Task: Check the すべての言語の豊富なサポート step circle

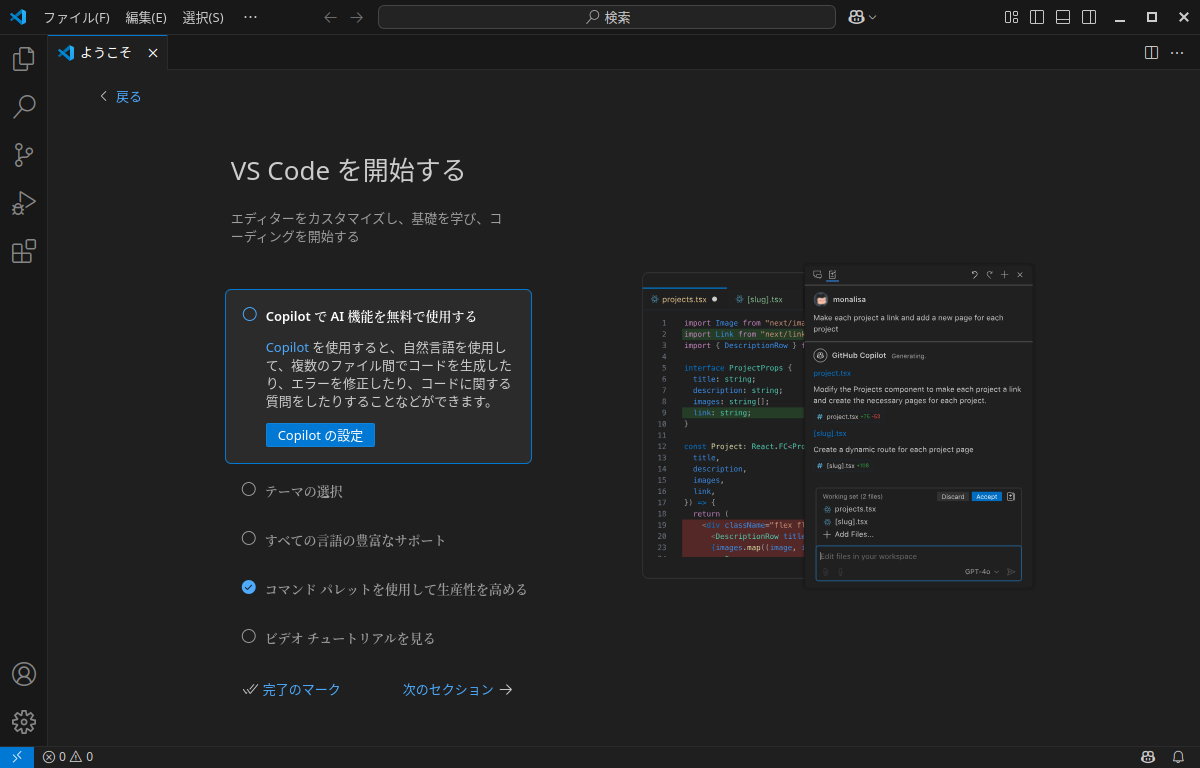Action: [249, 538]
